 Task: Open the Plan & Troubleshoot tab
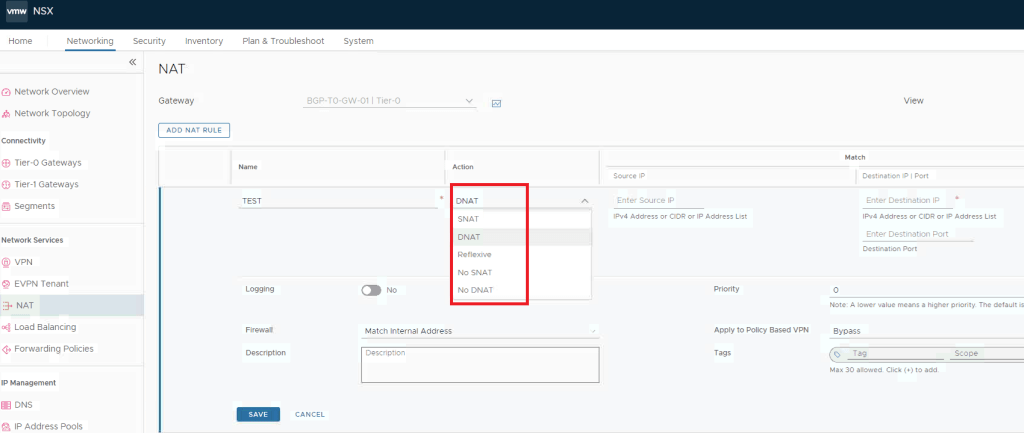(283, 41)
